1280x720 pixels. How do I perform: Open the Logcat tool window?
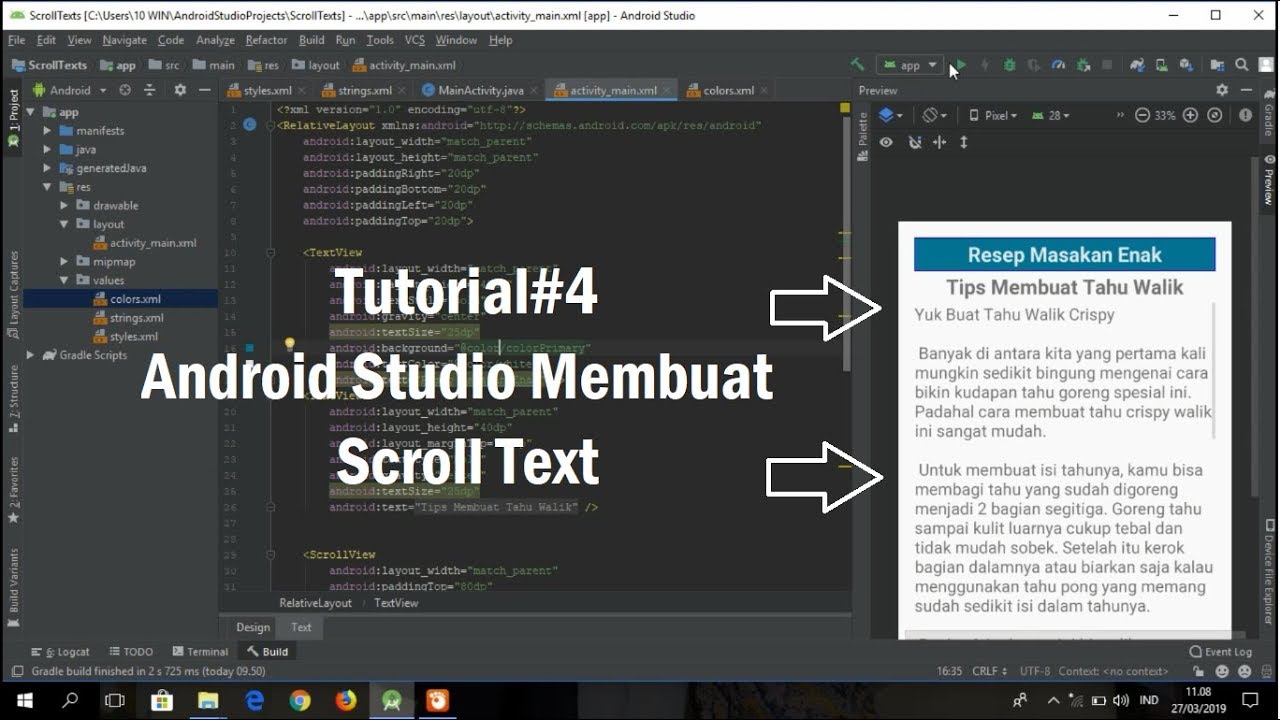[x=62, y=652]
